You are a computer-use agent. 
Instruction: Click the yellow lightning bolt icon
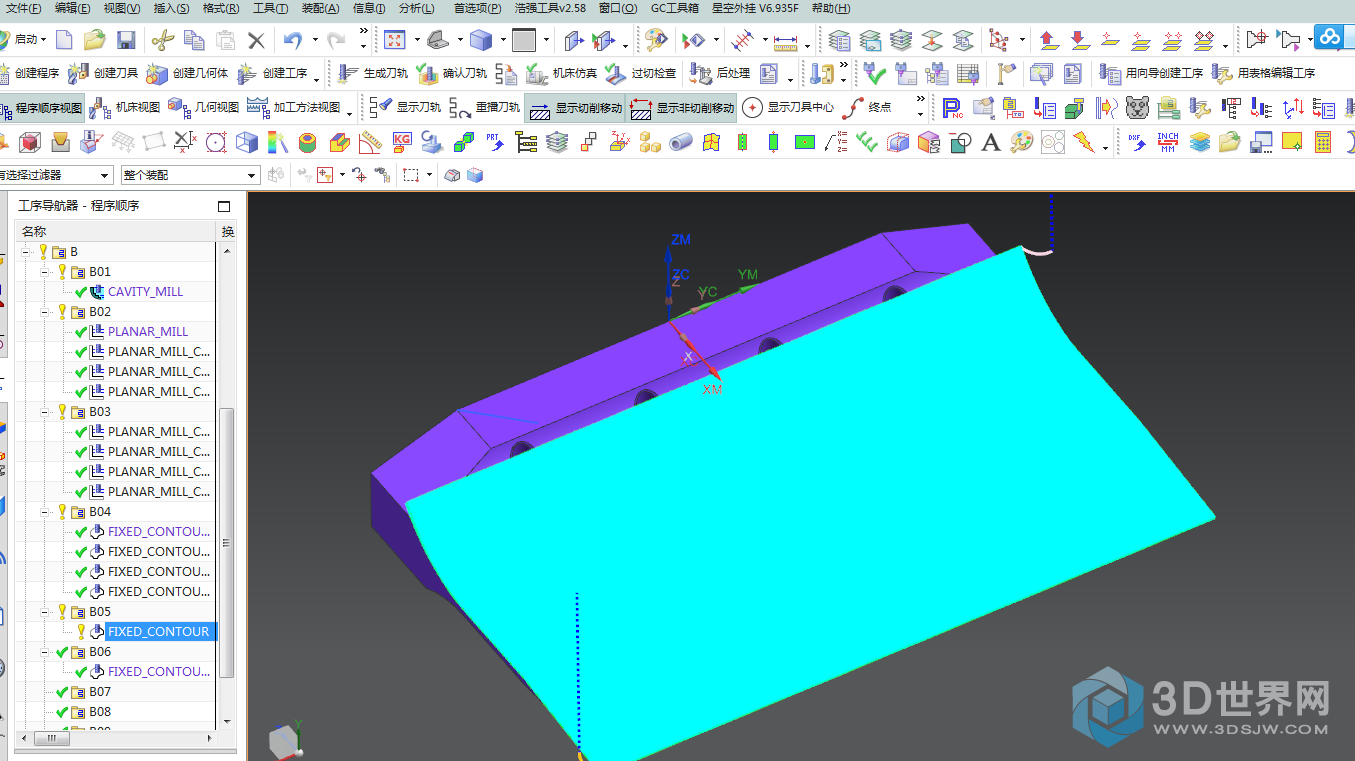point(1083,142)
